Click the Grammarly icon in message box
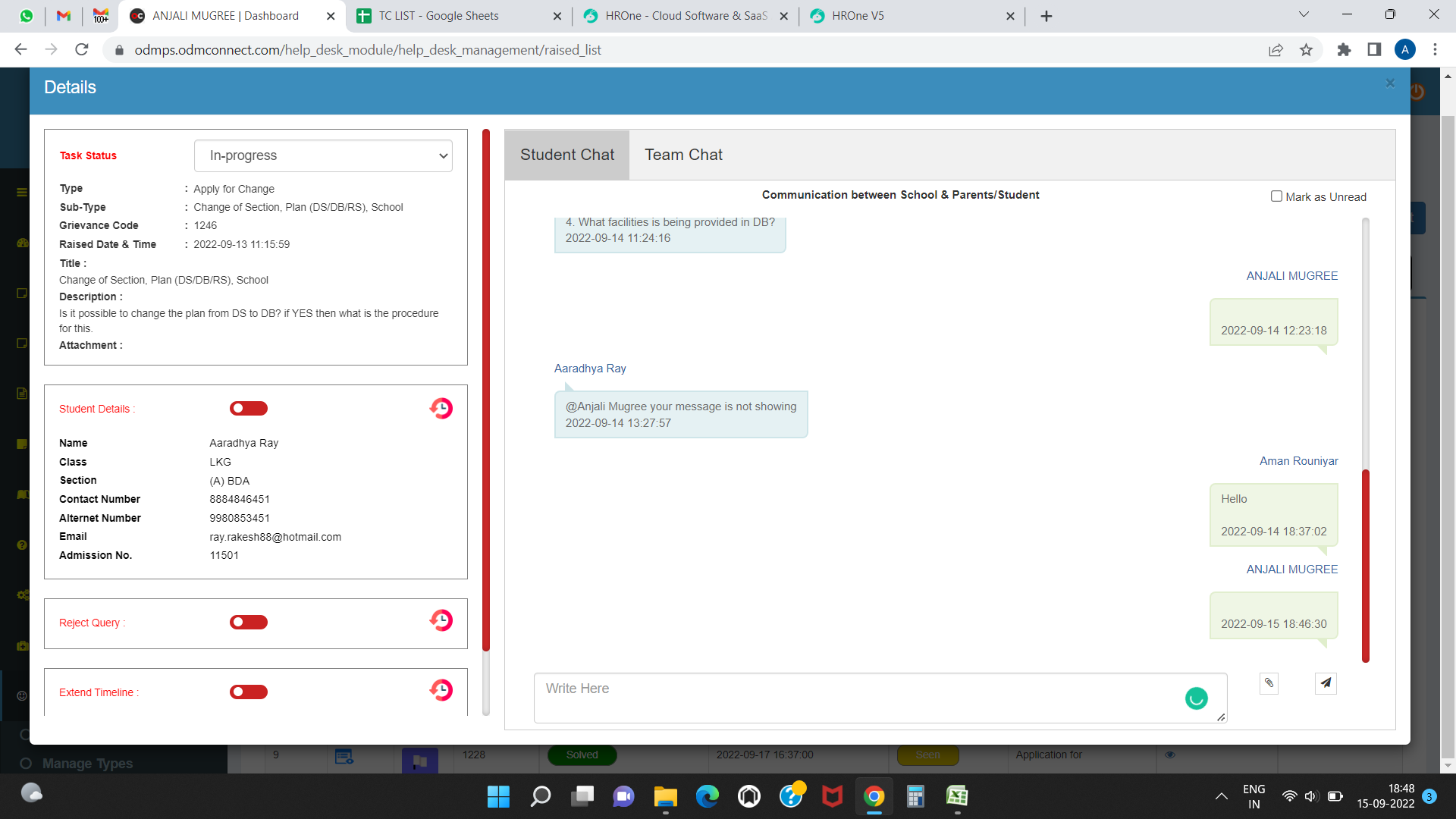This screenshot has width=1456, height=819. point(1196,698)
